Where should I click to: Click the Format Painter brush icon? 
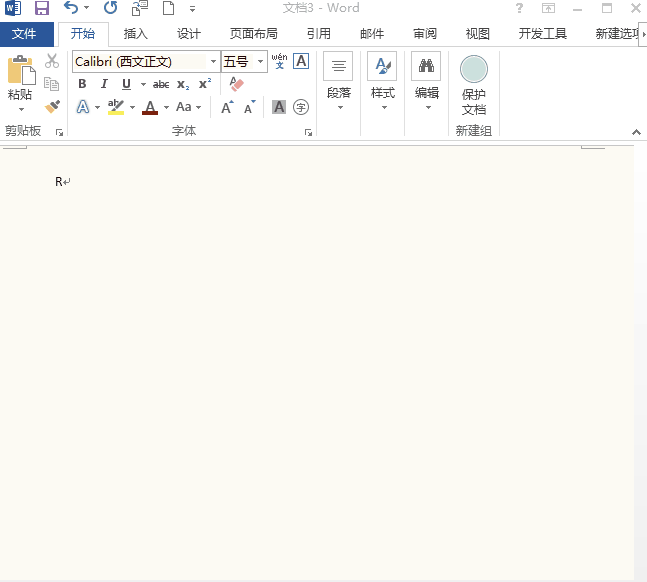[52, 107]
